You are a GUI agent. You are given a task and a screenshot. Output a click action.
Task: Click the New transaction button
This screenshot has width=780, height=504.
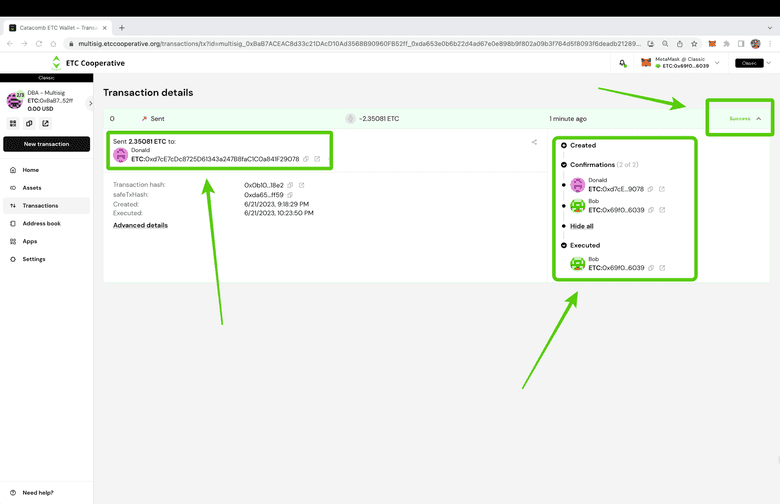[x=46, y=144]
